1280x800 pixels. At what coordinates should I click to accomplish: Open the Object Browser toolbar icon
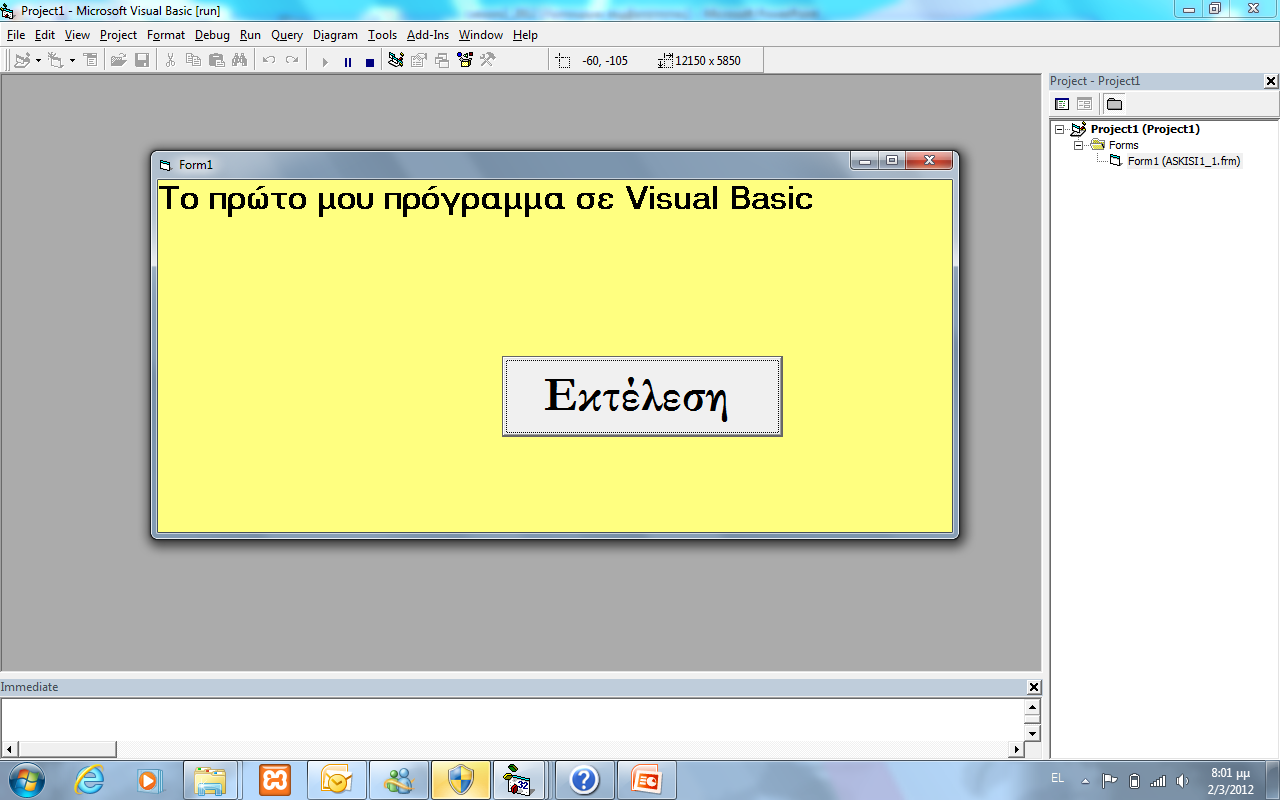click(465, 60)
